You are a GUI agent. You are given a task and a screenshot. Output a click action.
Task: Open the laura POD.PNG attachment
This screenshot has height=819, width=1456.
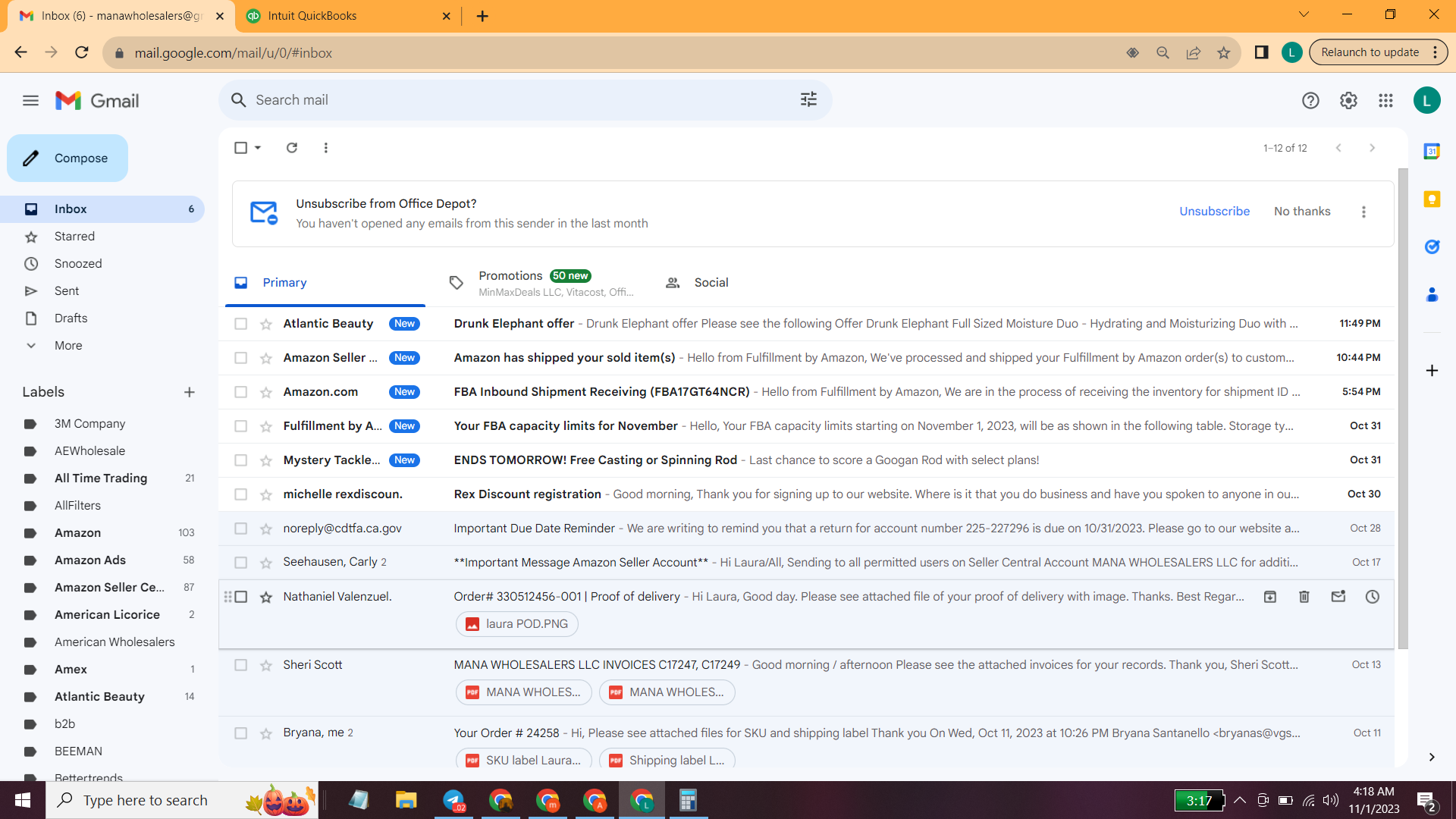click(517, 624)
